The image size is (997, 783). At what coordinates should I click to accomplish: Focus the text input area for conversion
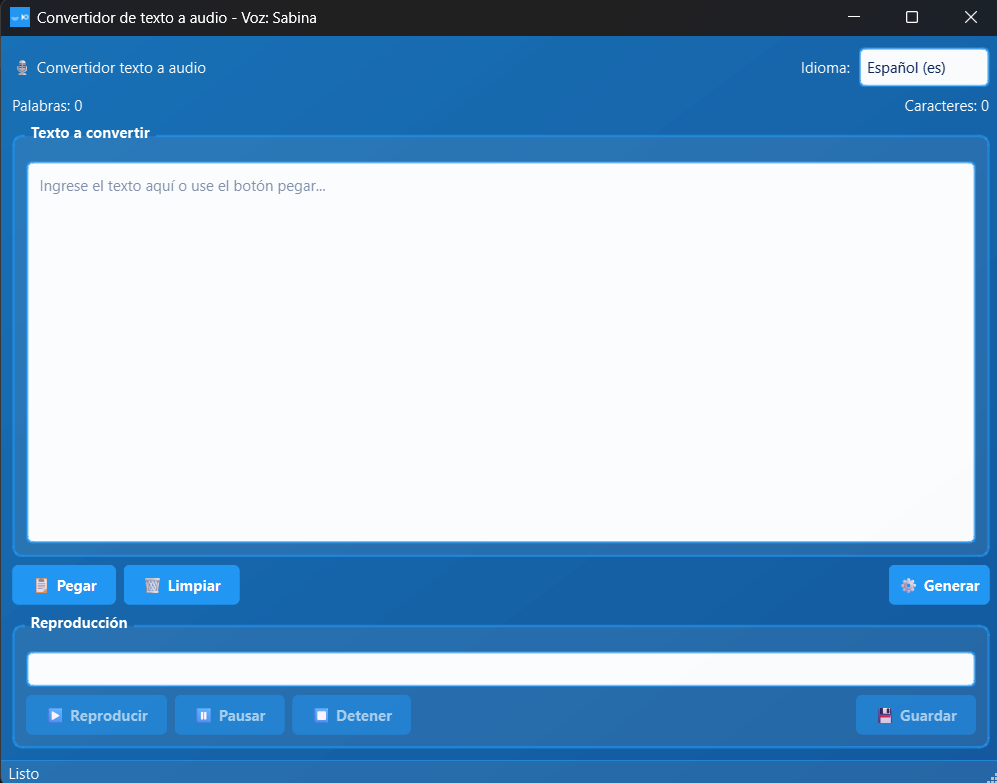click(x=500, y=352)
